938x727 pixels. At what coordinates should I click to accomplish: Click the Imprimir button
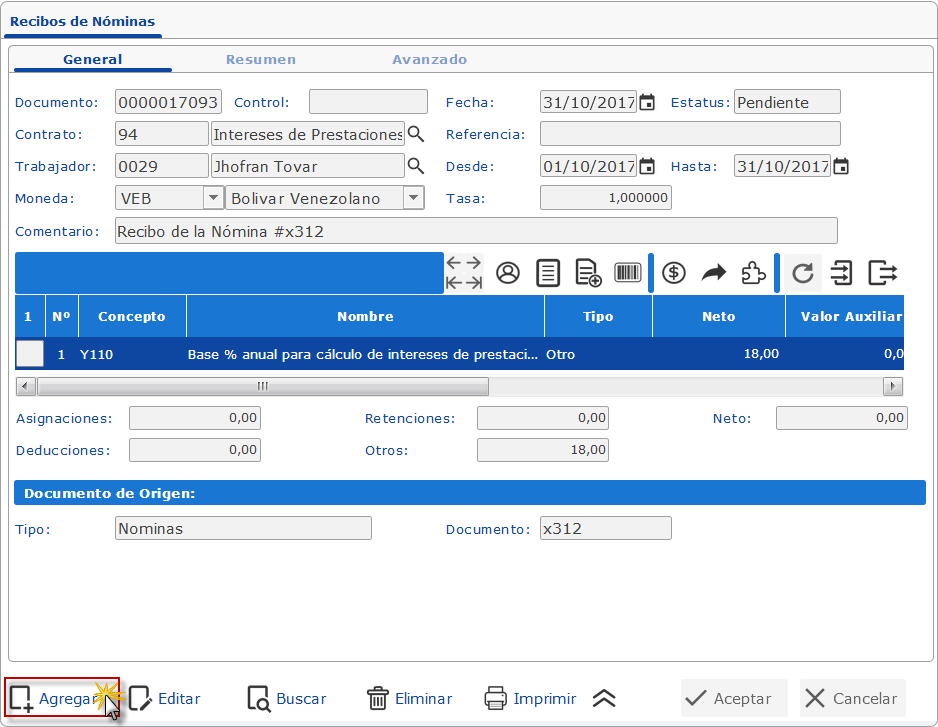(530, 699)
